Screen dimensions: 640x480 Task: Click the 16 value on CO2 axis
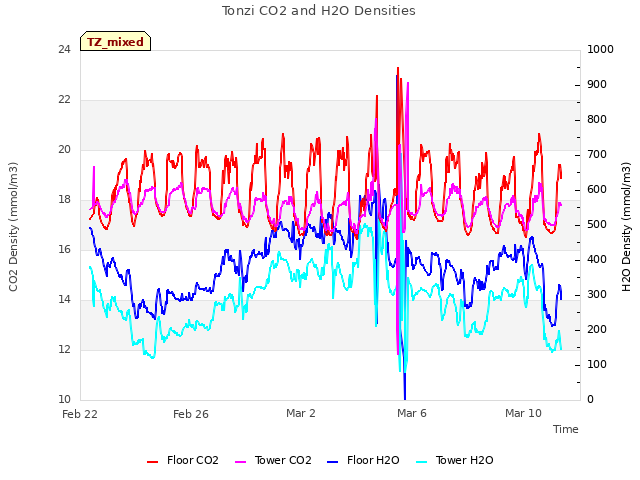coord(64,249)
